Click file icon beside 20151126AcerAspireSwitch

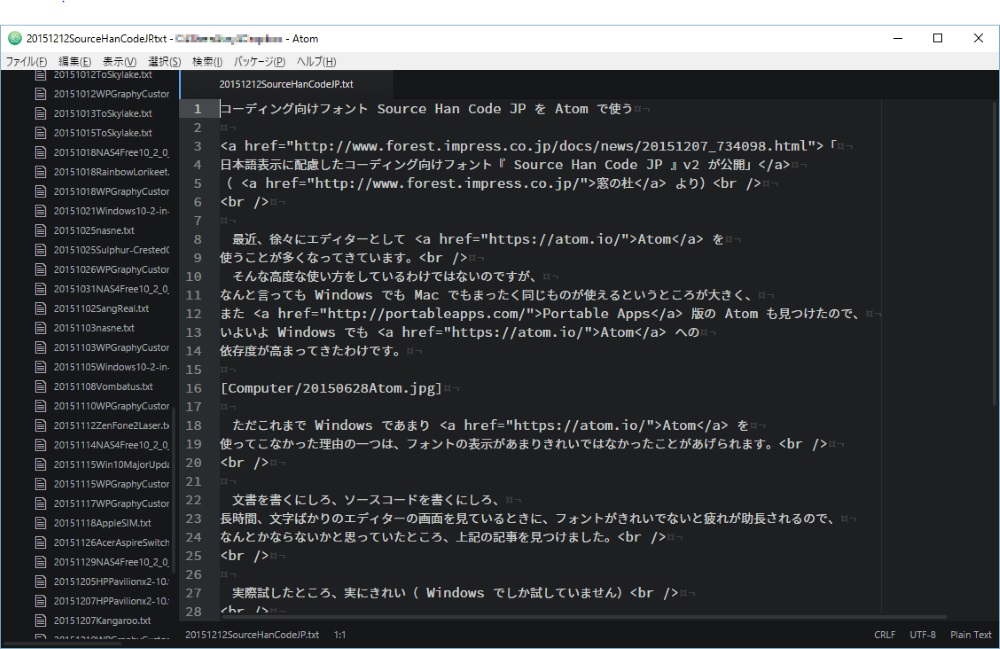pos(41,543)
